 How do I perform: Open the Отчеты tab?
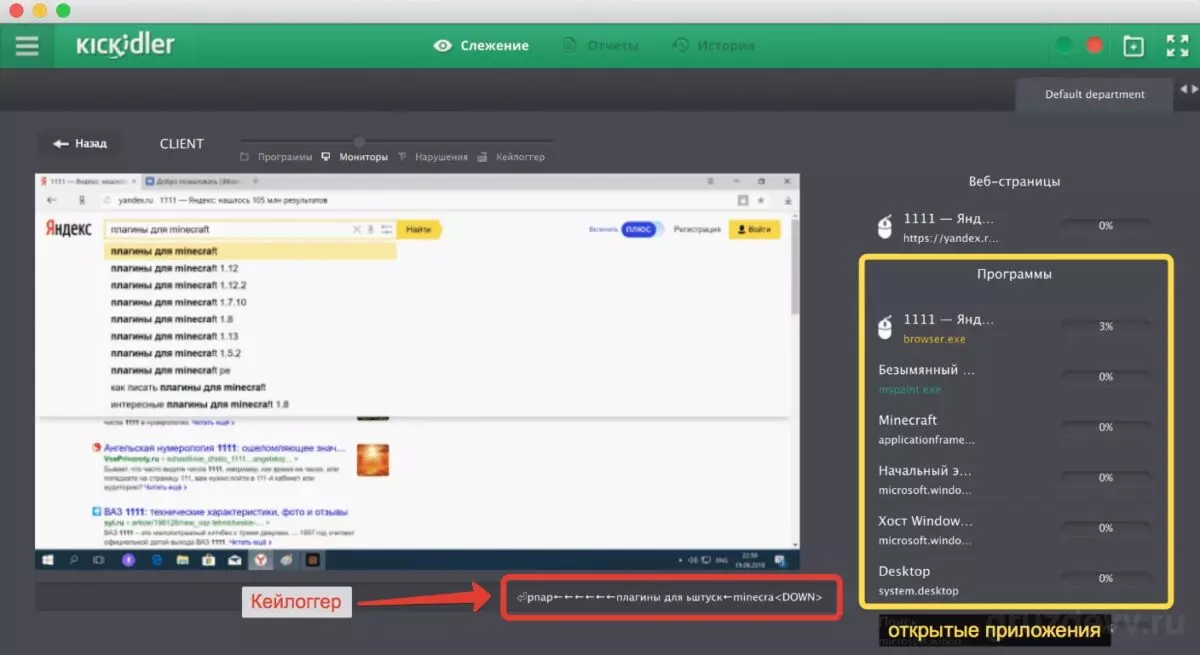pyautogui.click(x=601, y=45)
